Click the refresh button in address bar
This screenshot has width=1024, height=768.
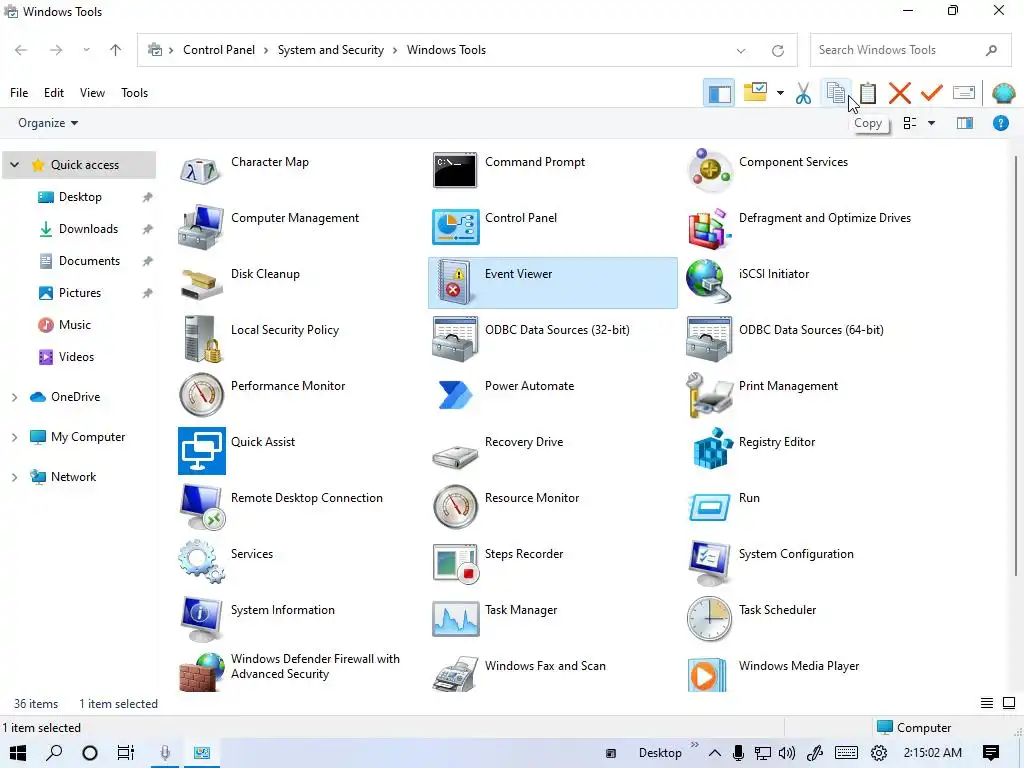pos(778,50)
